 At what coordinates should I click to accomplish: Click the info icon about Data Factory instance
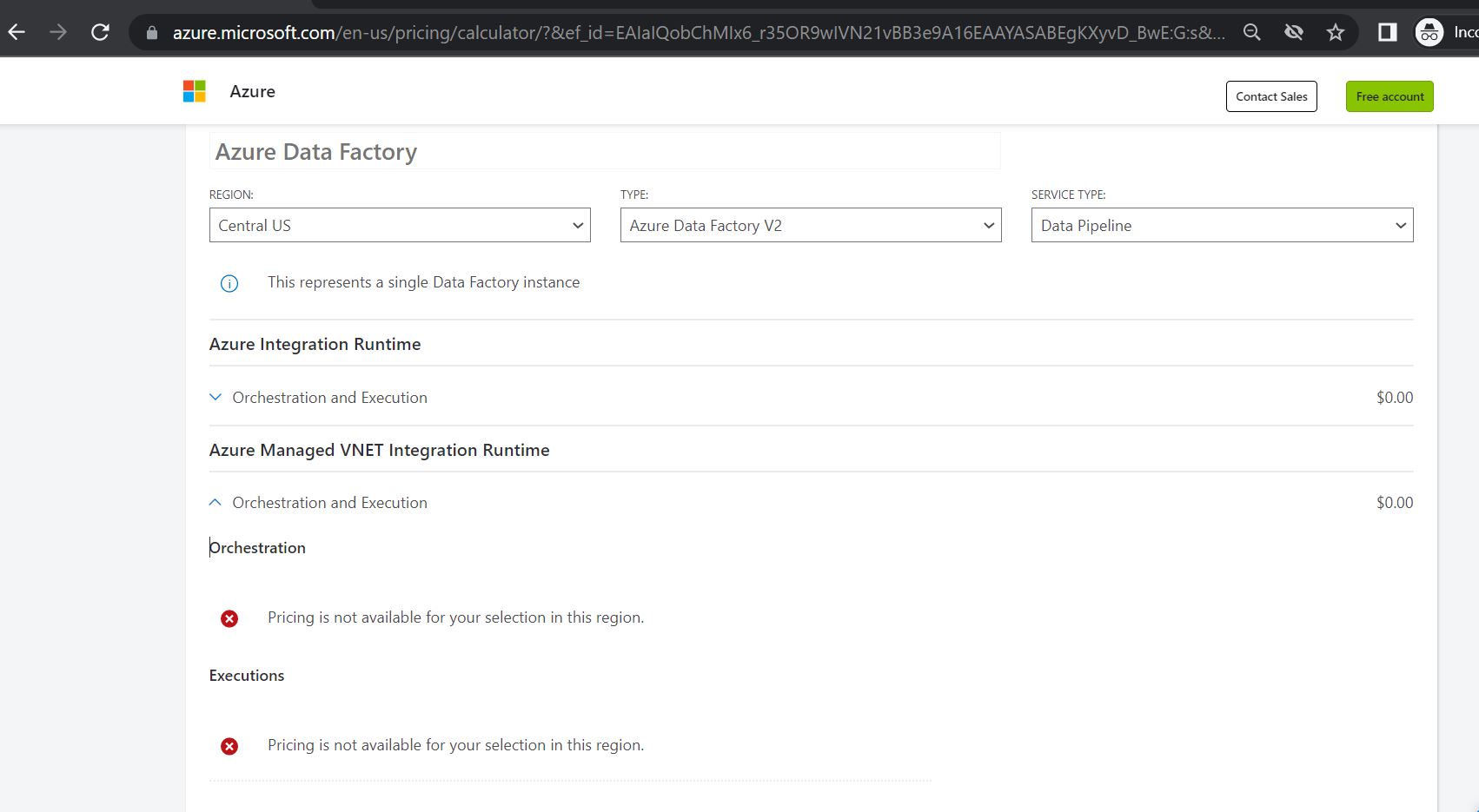(229, 282)
